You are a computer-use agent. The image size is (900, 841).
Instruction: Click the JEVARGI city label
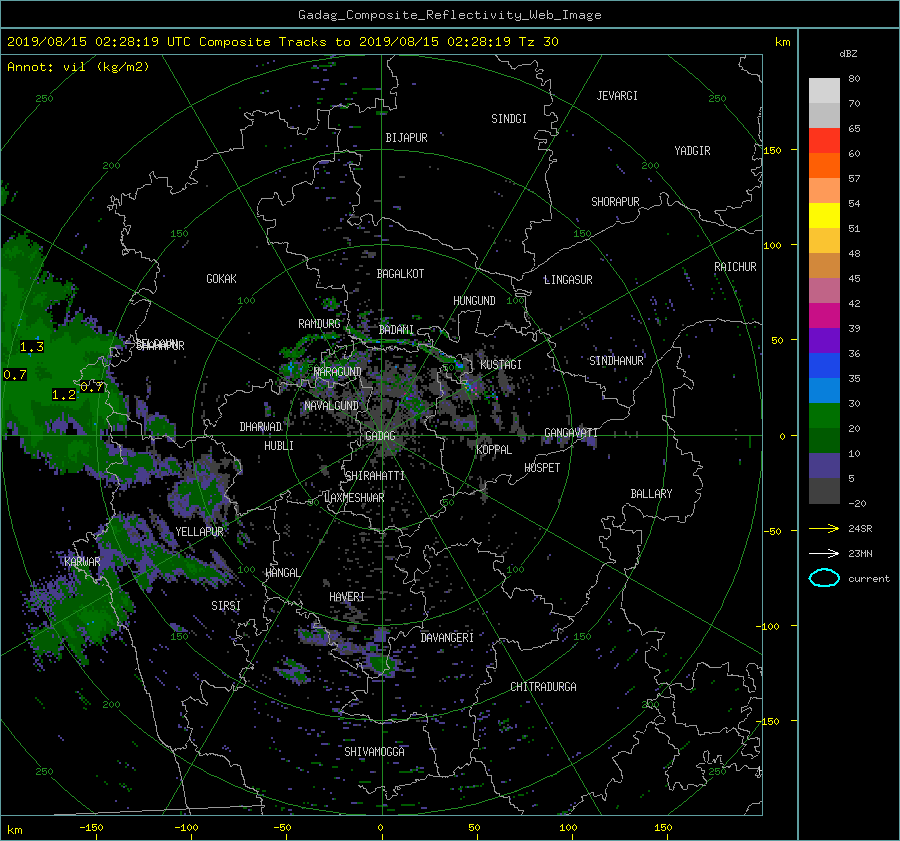617,96
